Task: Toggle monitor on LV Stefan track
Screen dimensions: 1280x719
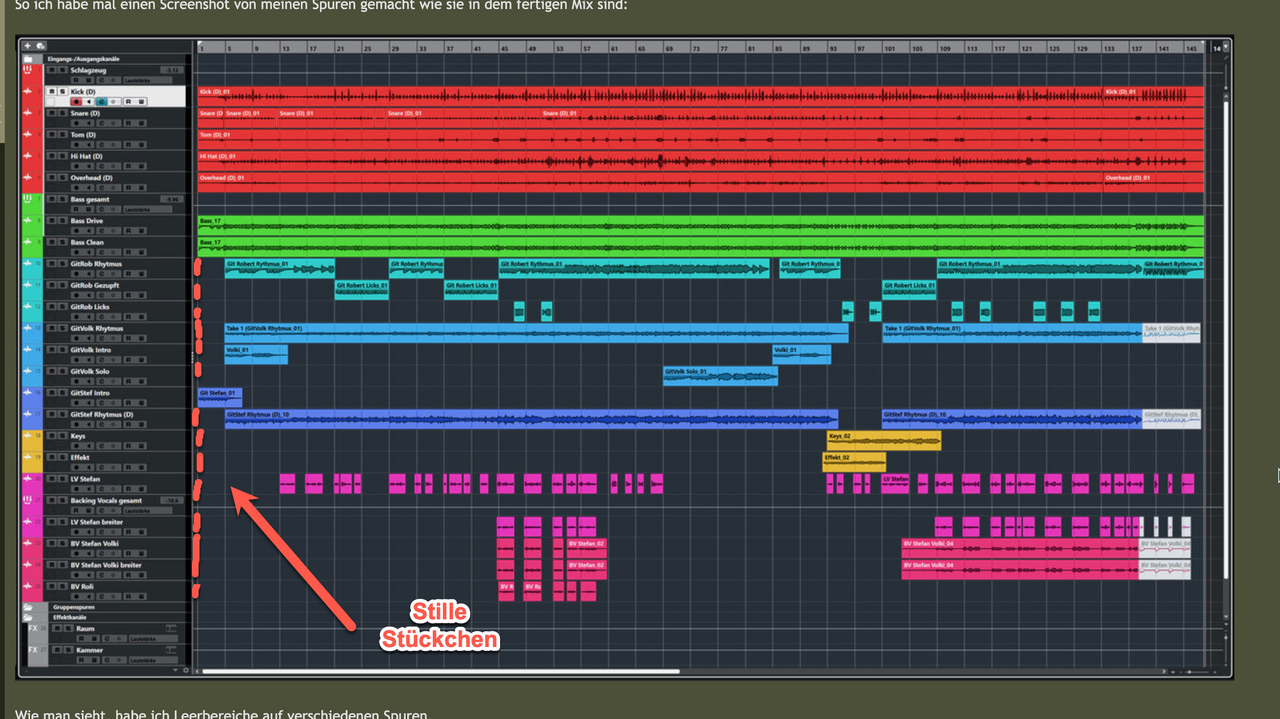Action: (x=88, y=489)
